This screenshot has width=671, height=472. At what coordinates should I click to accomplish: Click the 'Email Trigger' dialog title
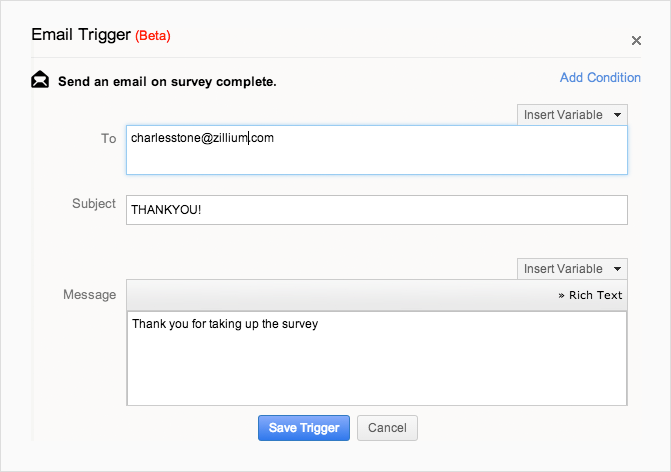(81, 35)
